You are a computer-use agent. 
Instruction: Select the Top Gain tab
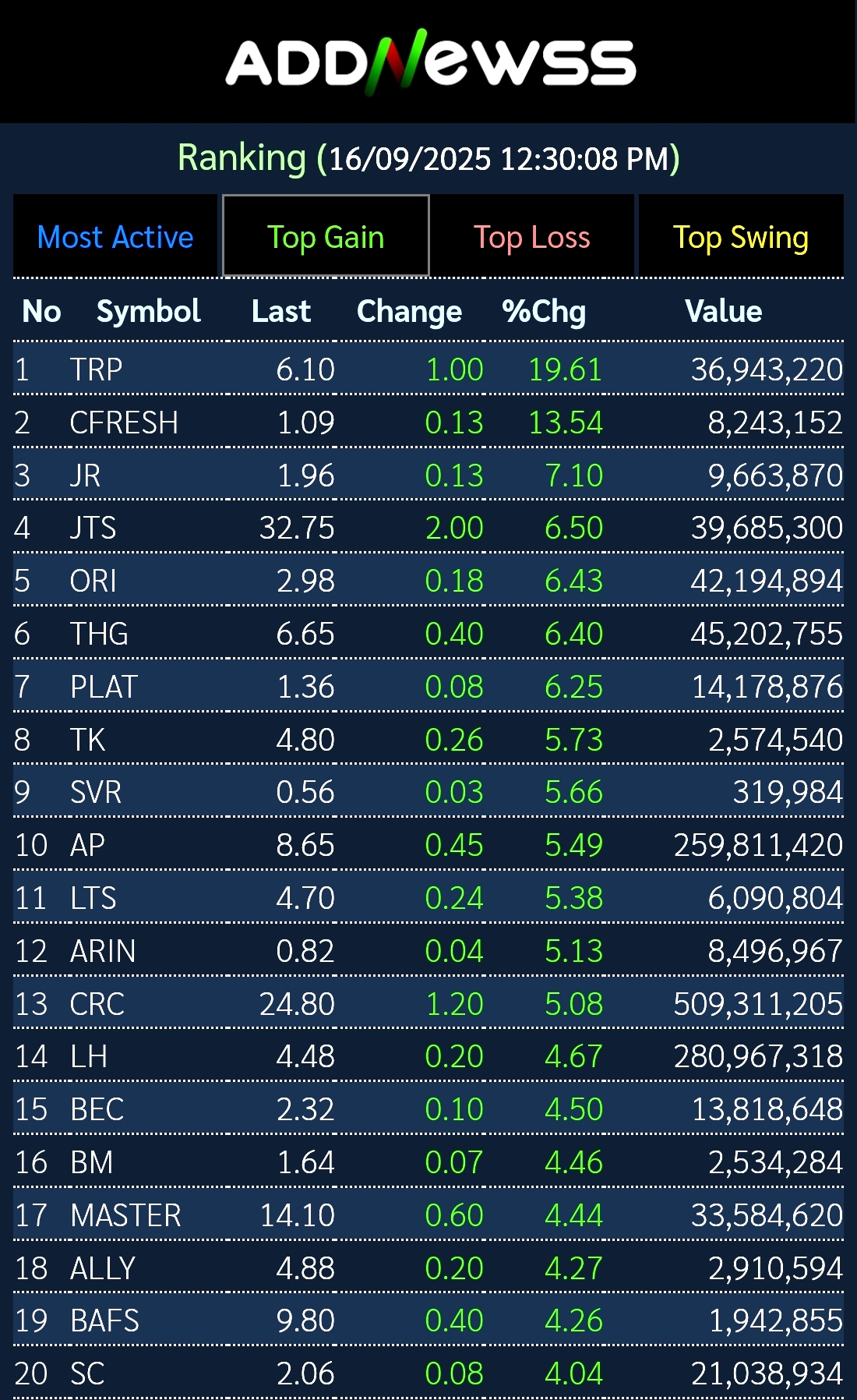click(326, 237)
